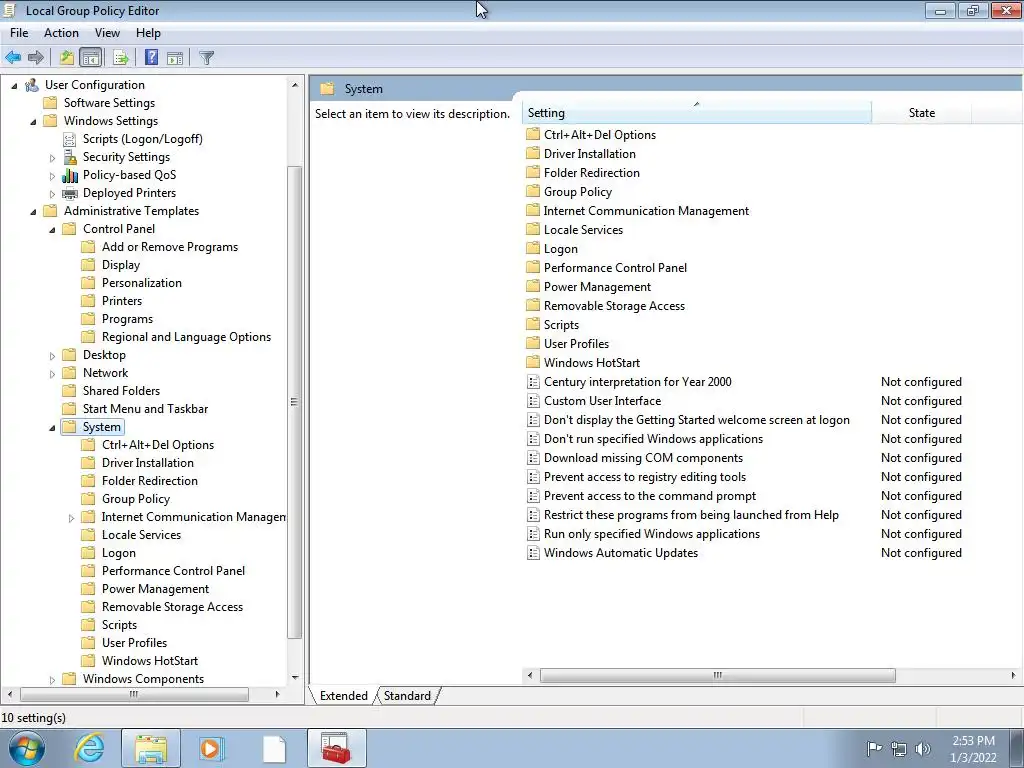Select Shared Folders in the tree
The width and height of the screenshot is (1024, 768).
coord(121,391)
